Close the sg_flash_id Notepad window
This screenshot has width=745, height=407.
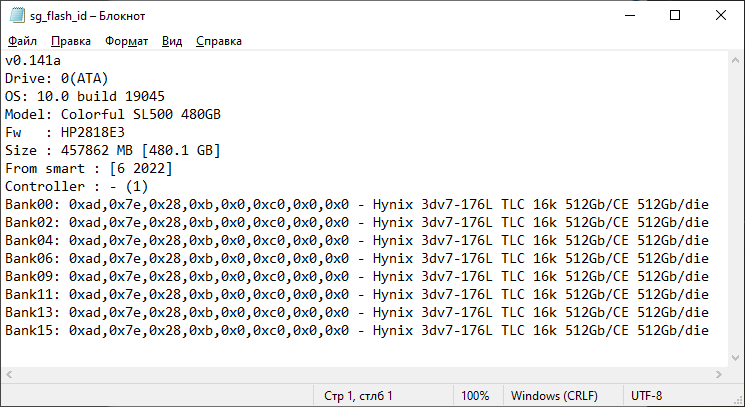(x=721, y=15)
